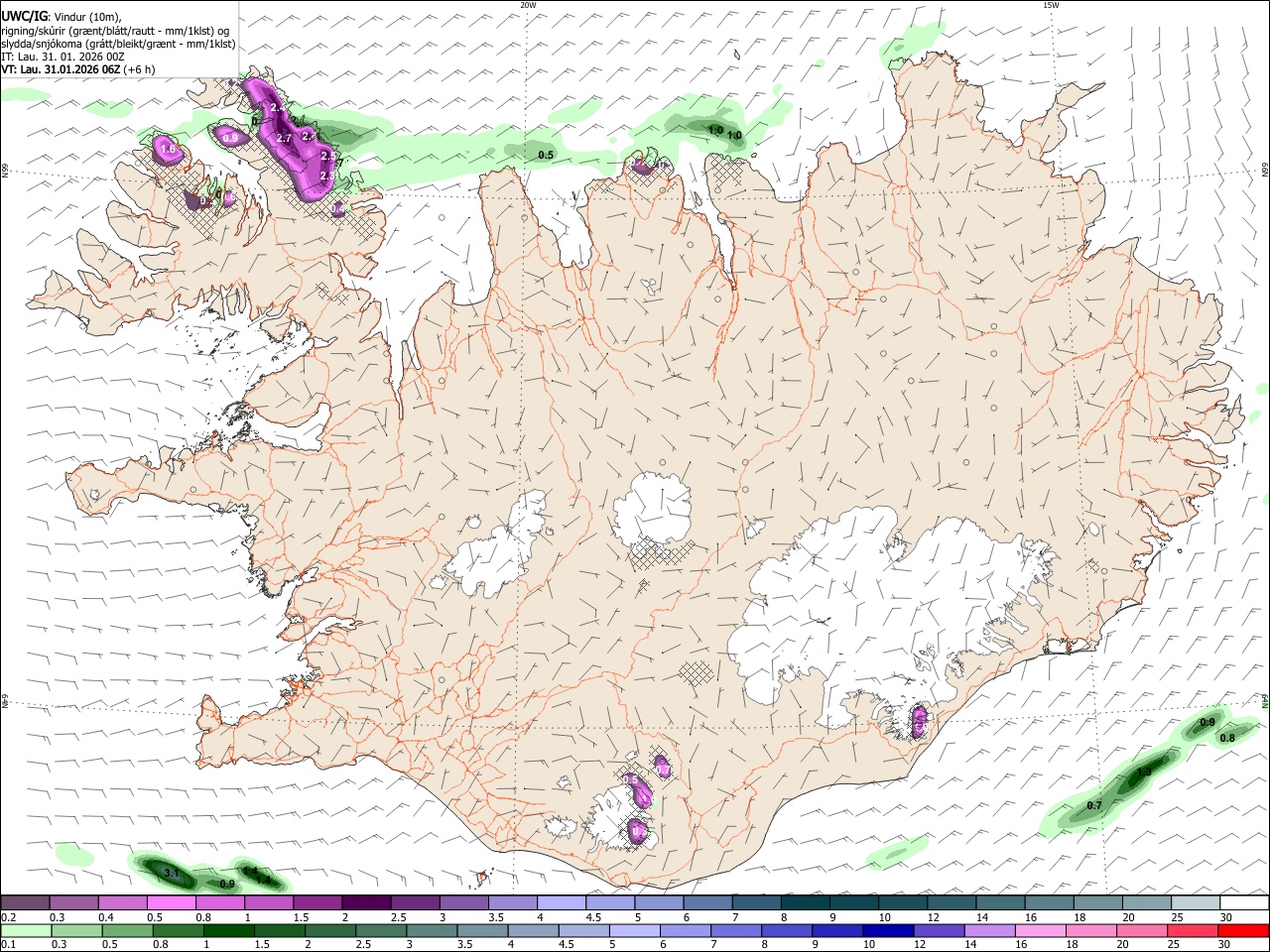Click the '18' number label in upper legend row

[x=1080, y=917]
